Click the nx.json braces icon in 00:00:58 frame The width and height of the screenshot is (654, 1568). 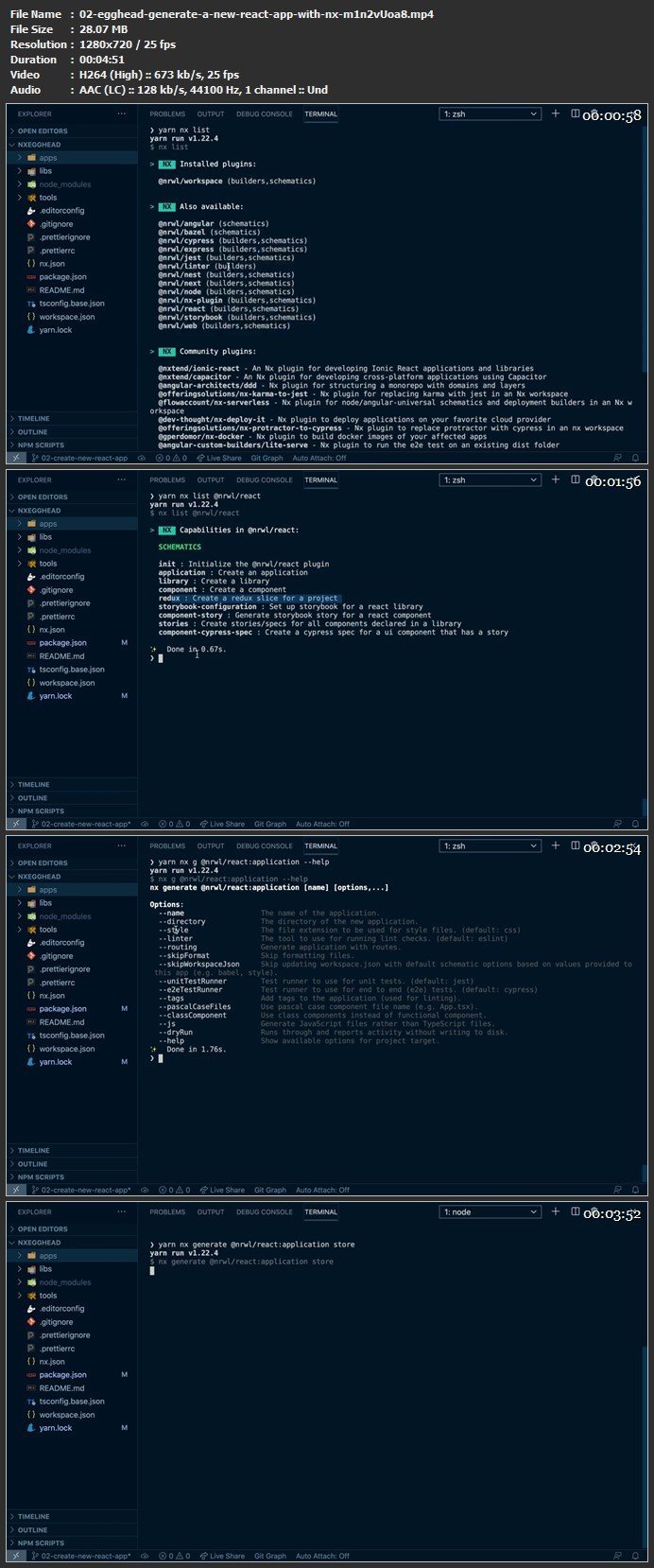point(31,264)
